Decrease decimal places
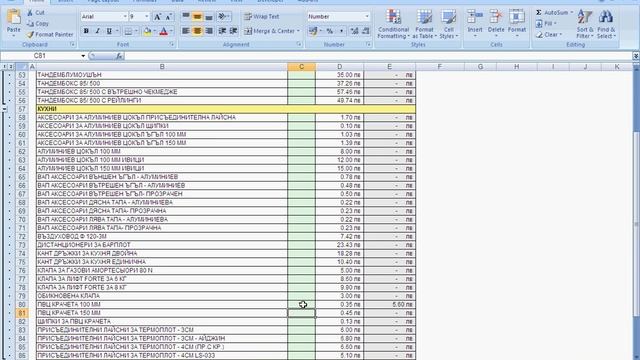 click(x=366, y=31)
